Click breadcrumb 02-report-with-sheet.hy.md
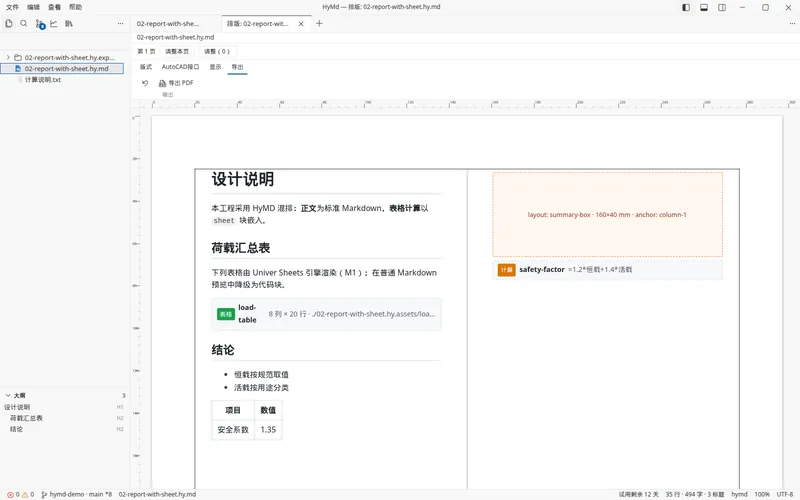 (x=176, y=37)
